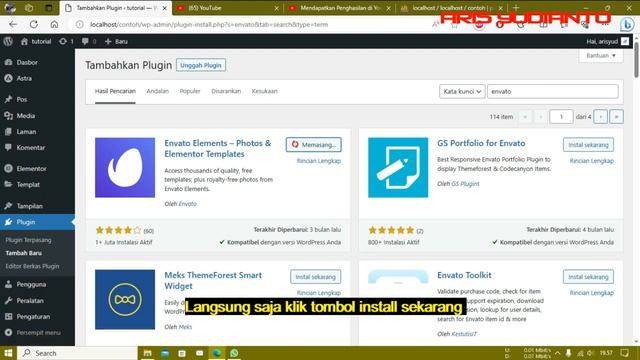640x360 pixels.
Task: Jump to last page of results
Action: pyautogui.click(x=616, y=117)
